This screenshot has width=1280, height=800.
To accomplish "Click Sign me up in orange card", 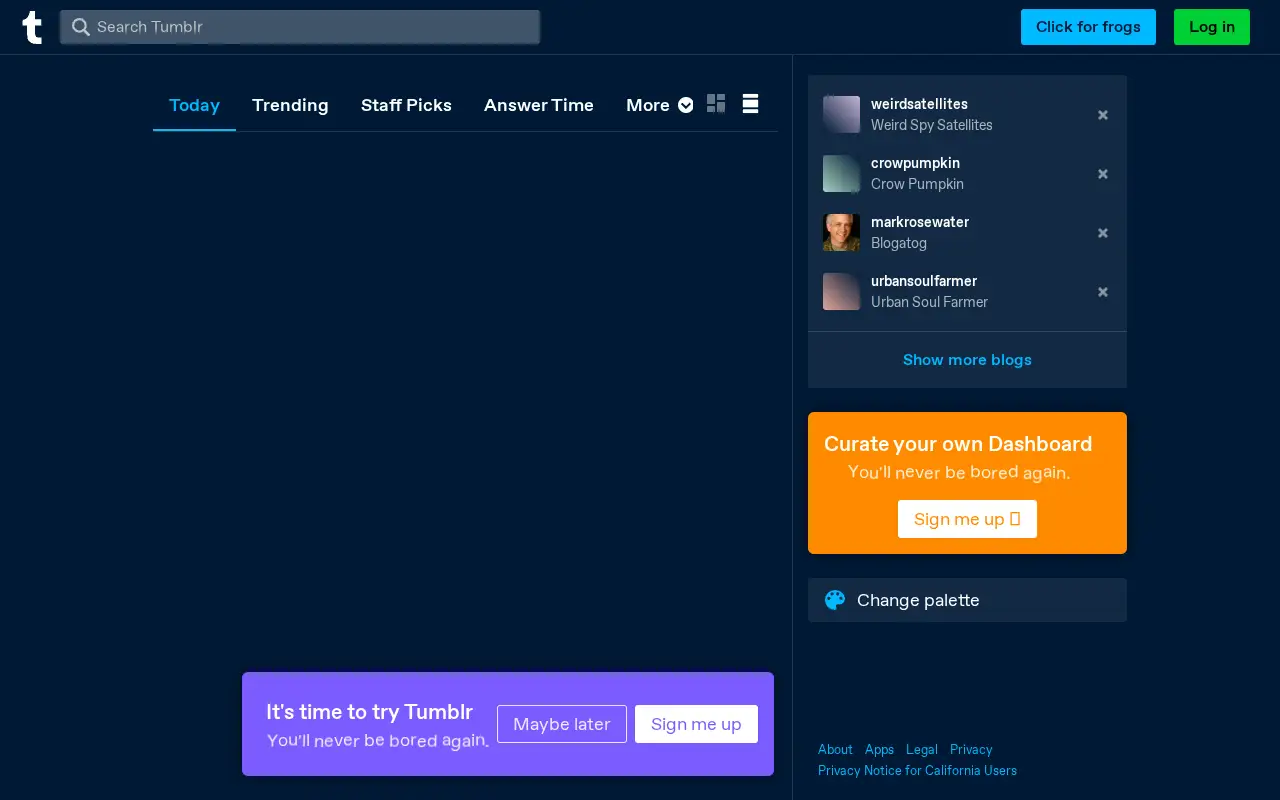I will tap(967, 519).
